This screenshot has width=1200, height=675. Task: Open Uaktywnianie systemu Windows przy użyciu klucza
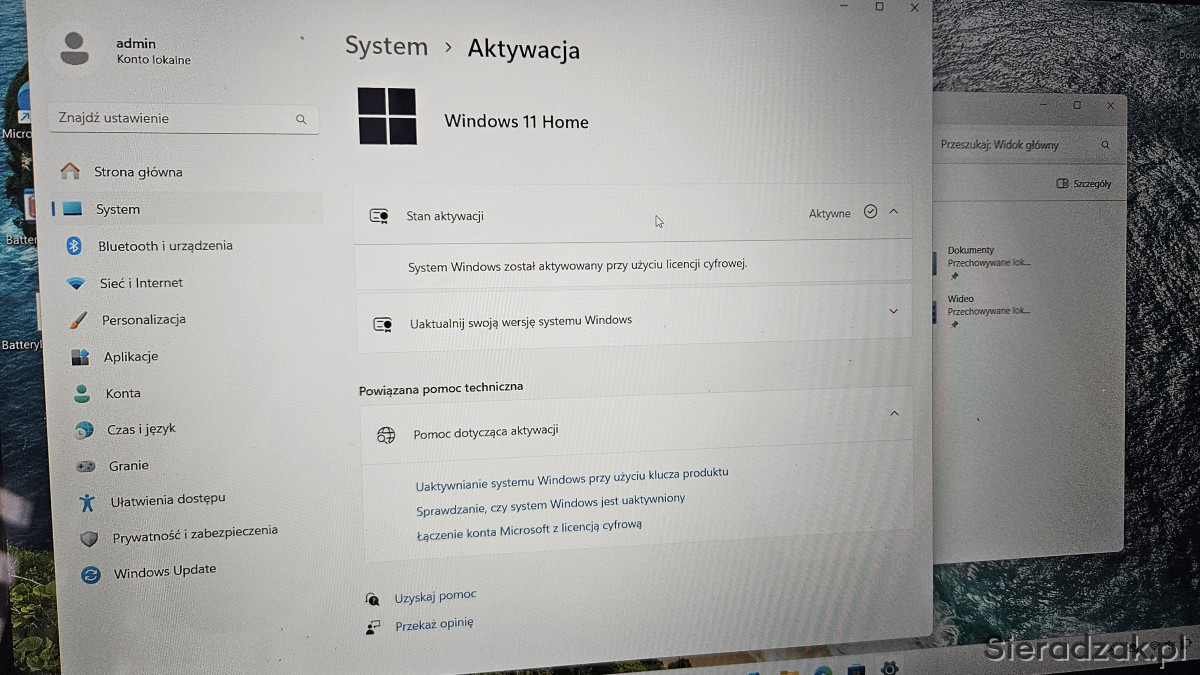pos(572,478)
